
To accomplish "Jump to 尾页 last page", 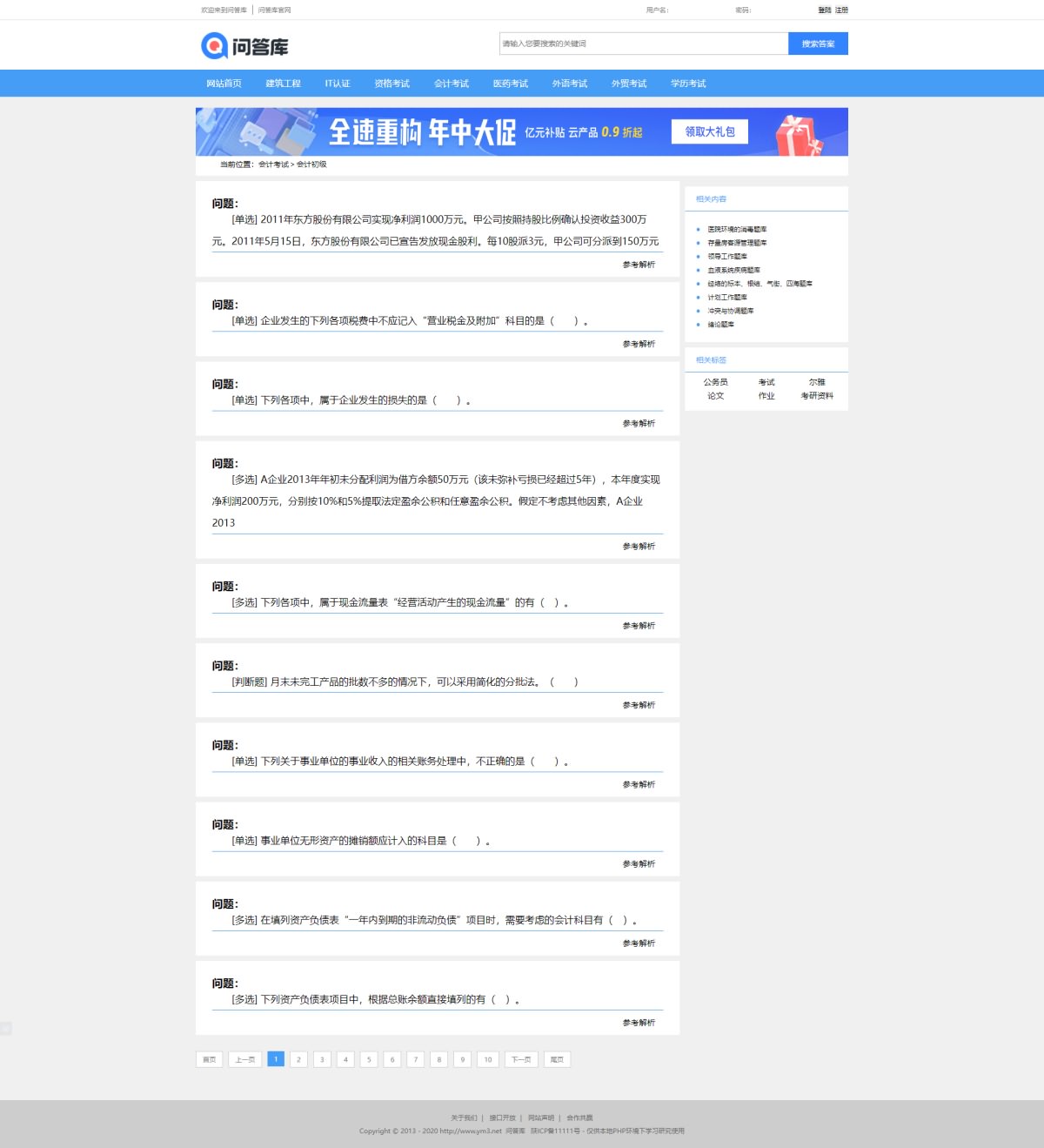I will pos(557,1059).
